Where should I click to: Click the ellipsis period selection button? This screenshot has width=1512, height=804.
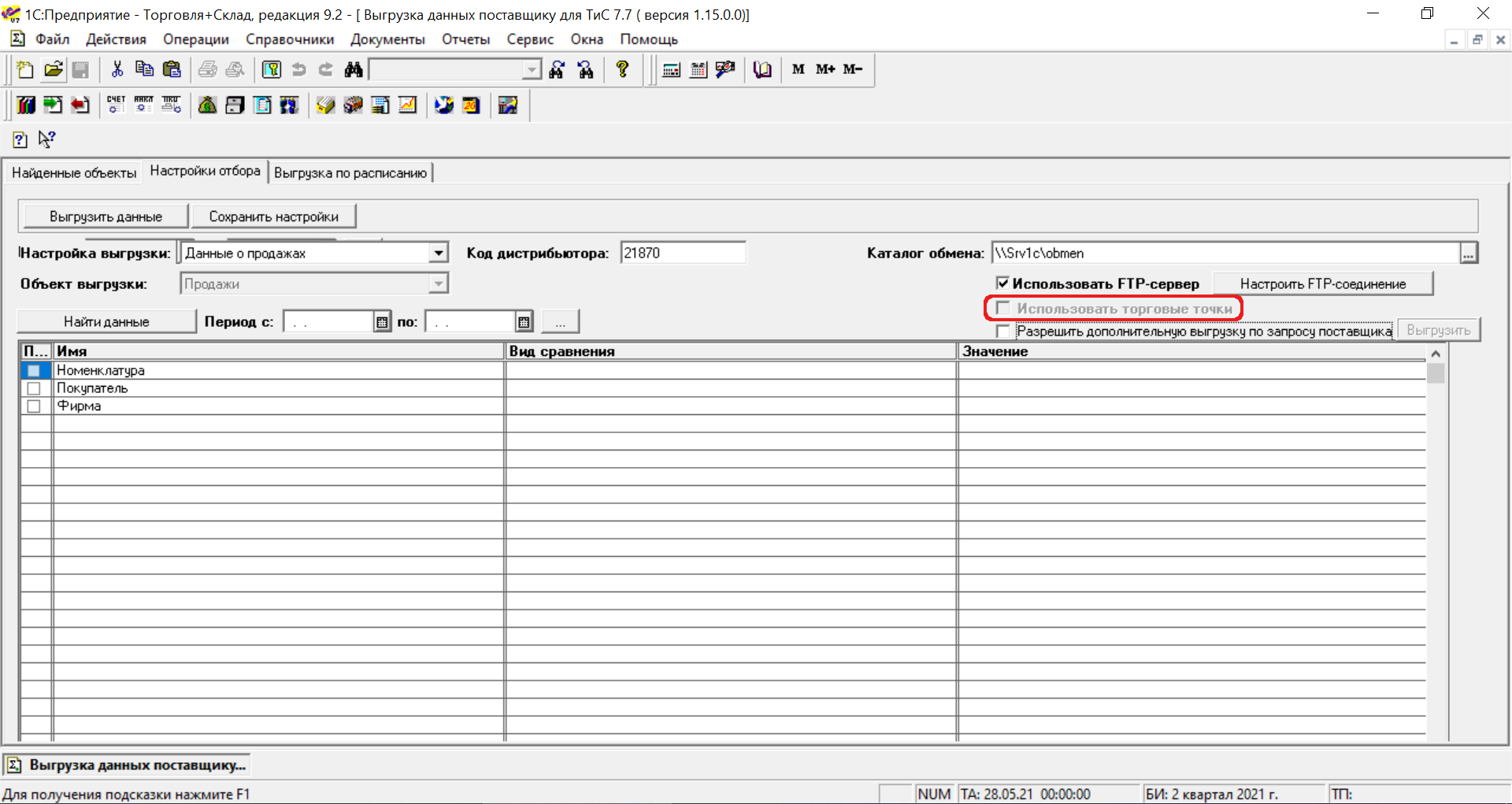[561, 322]
